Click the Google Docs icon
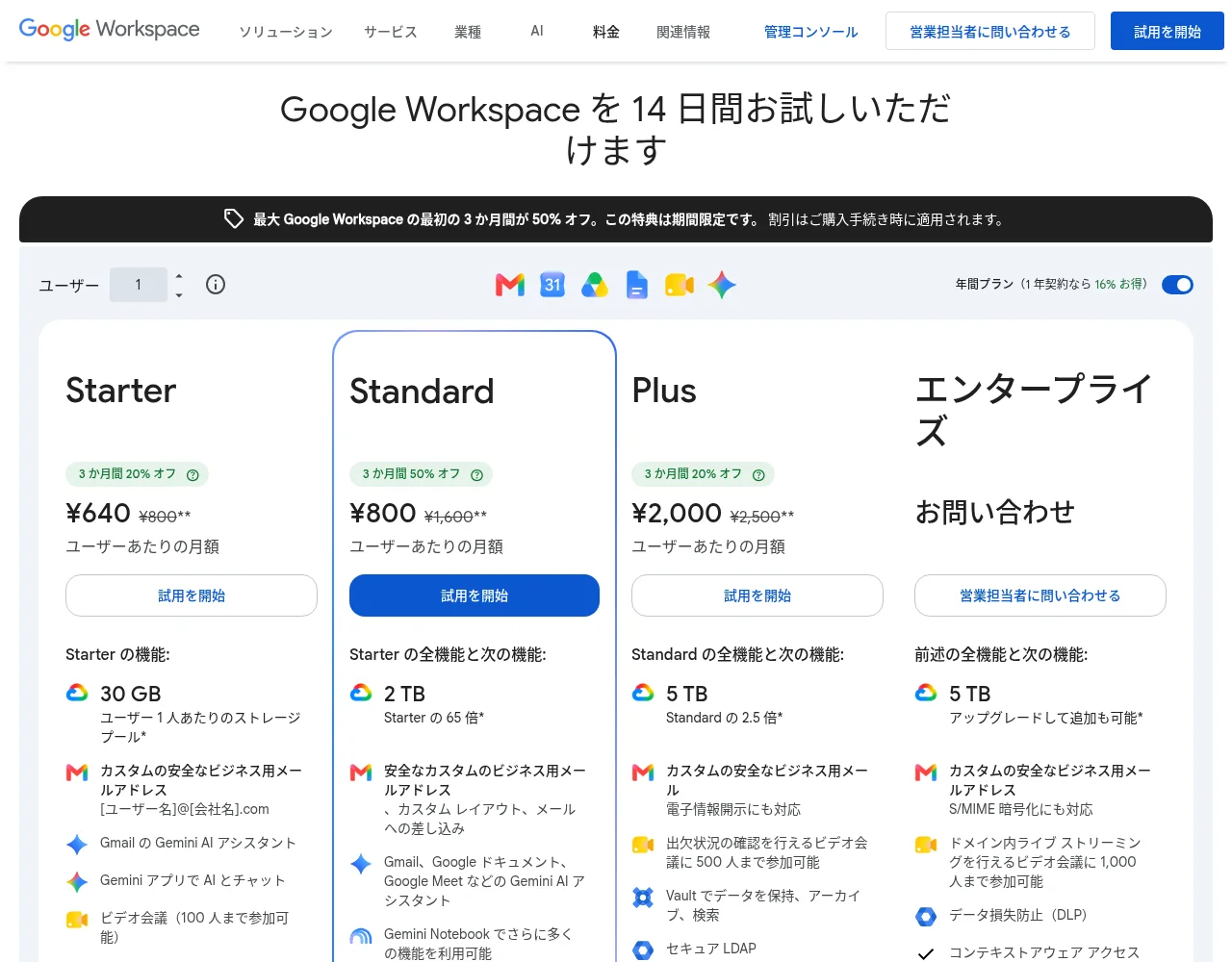 pyautogui.click(x=637, y=285)
